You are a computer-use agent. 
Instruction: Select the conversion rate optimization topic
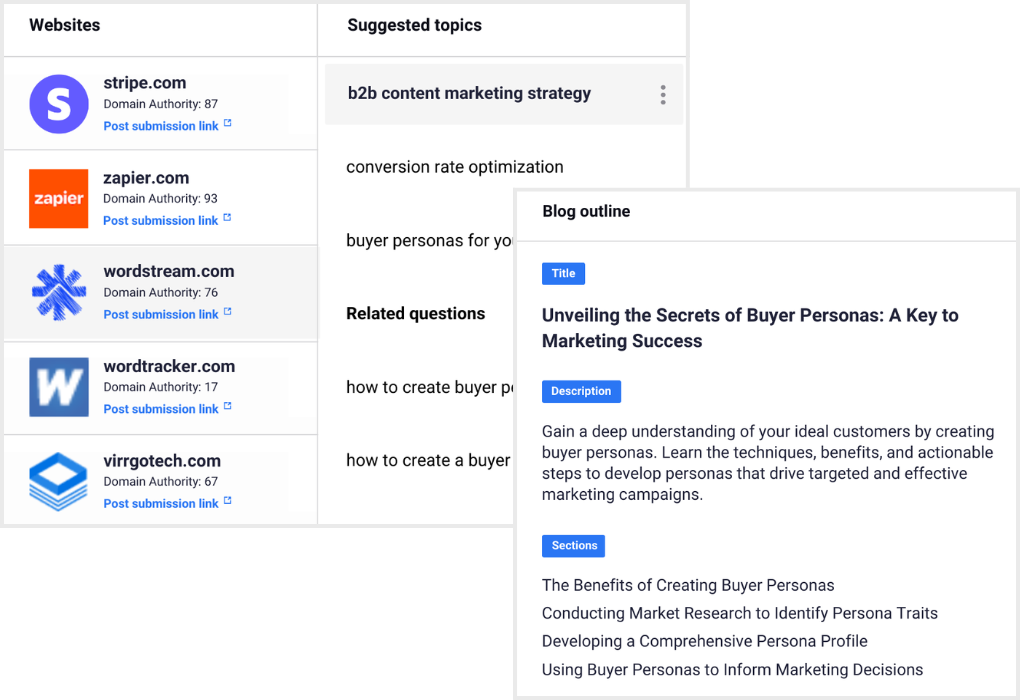pos(455,167)
